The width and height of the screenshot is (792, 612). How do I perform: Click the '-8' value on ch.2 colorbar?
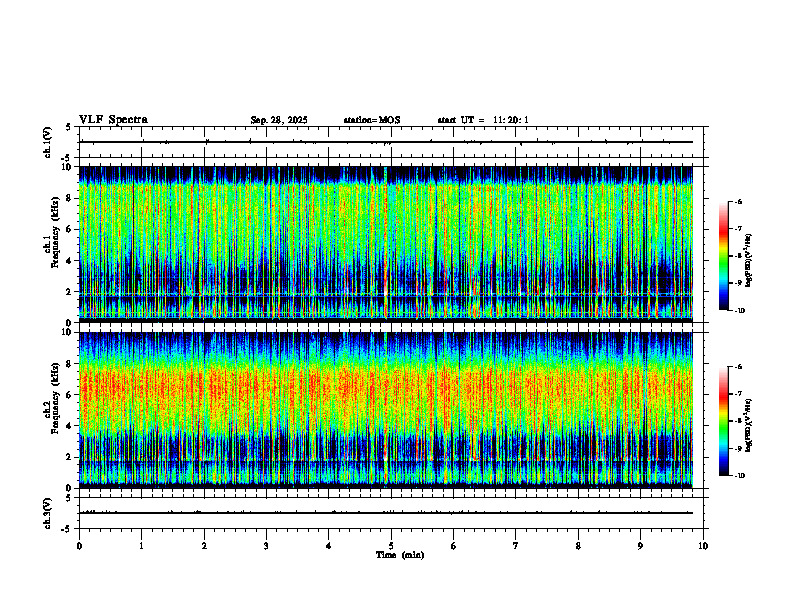[x=738, y=421]
